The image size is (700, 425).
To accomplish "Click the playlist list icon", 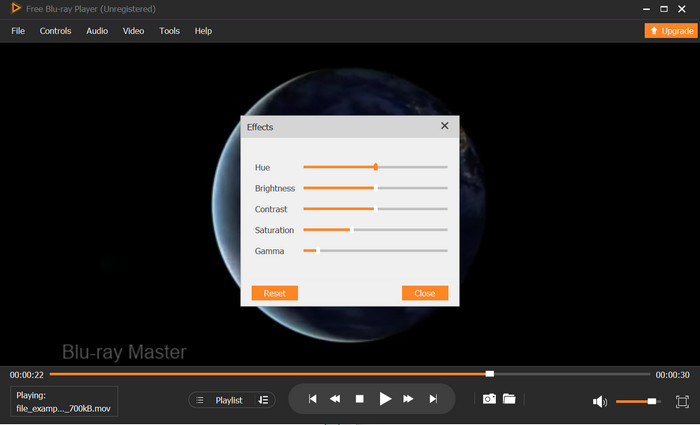I will click(200, 400).
